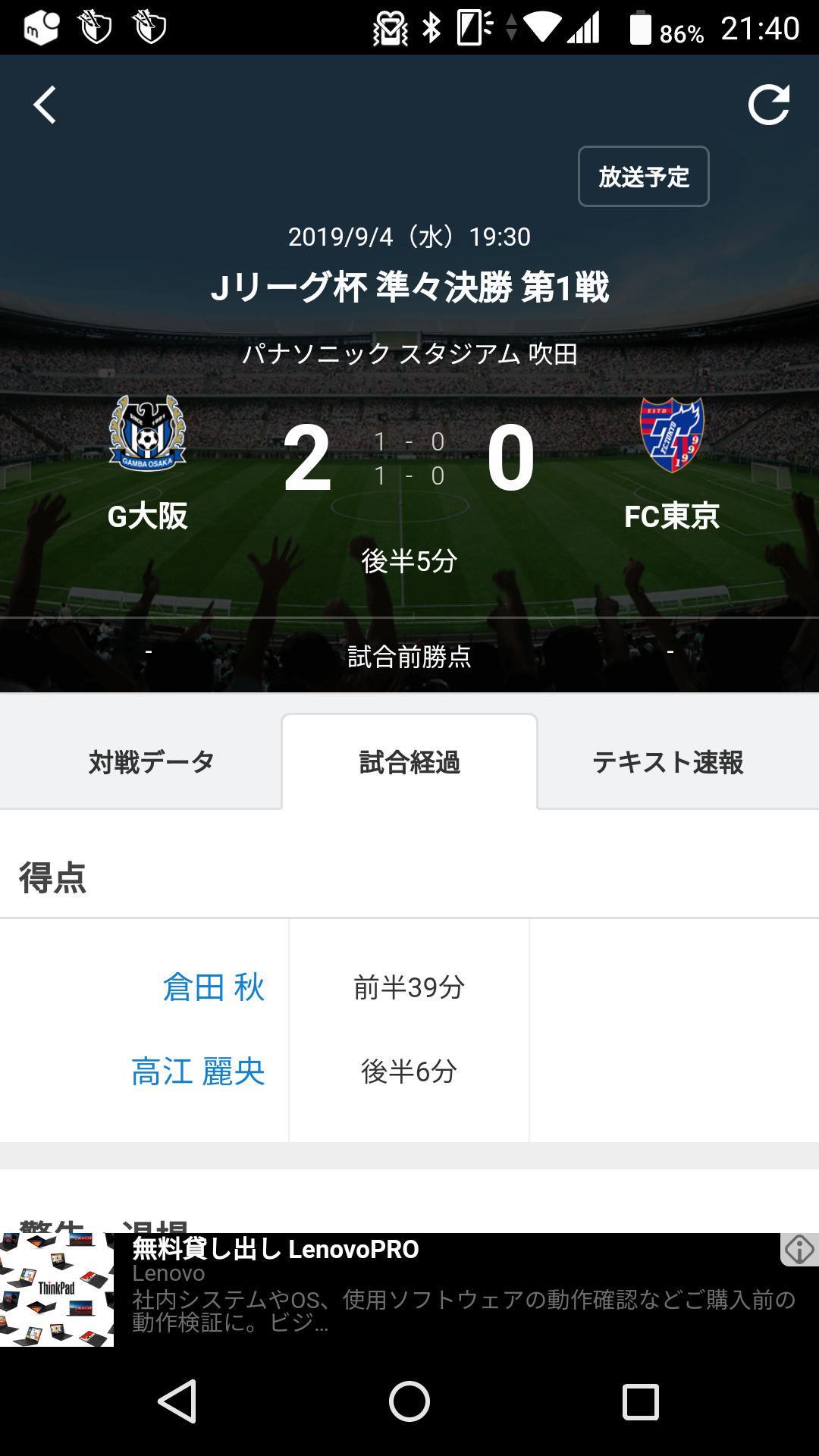Refresh the match score
The image size is (819, 1456).
[x=768, y=105]
